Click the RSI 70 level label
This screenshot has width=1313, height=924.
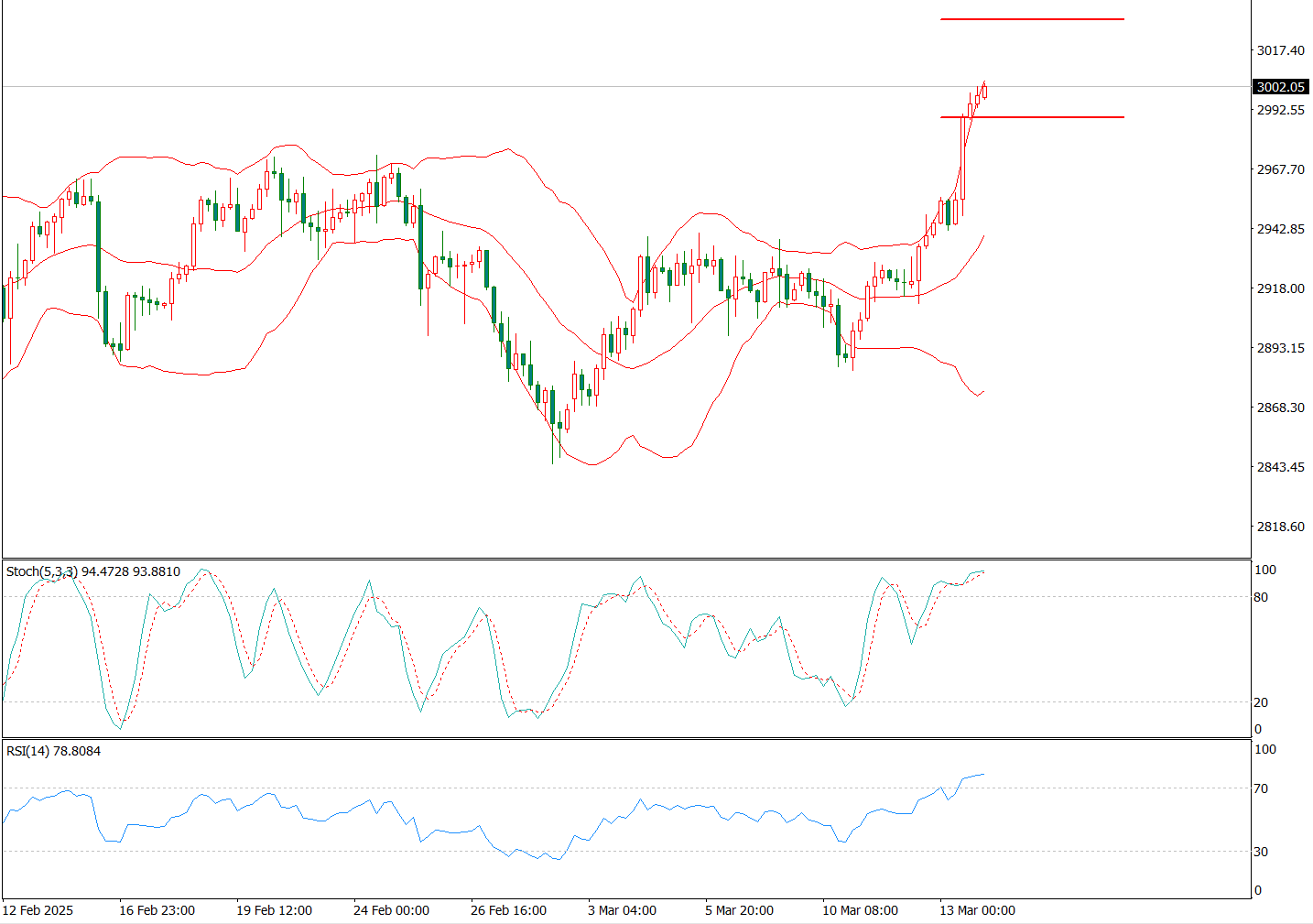[x=1261, y=788]
